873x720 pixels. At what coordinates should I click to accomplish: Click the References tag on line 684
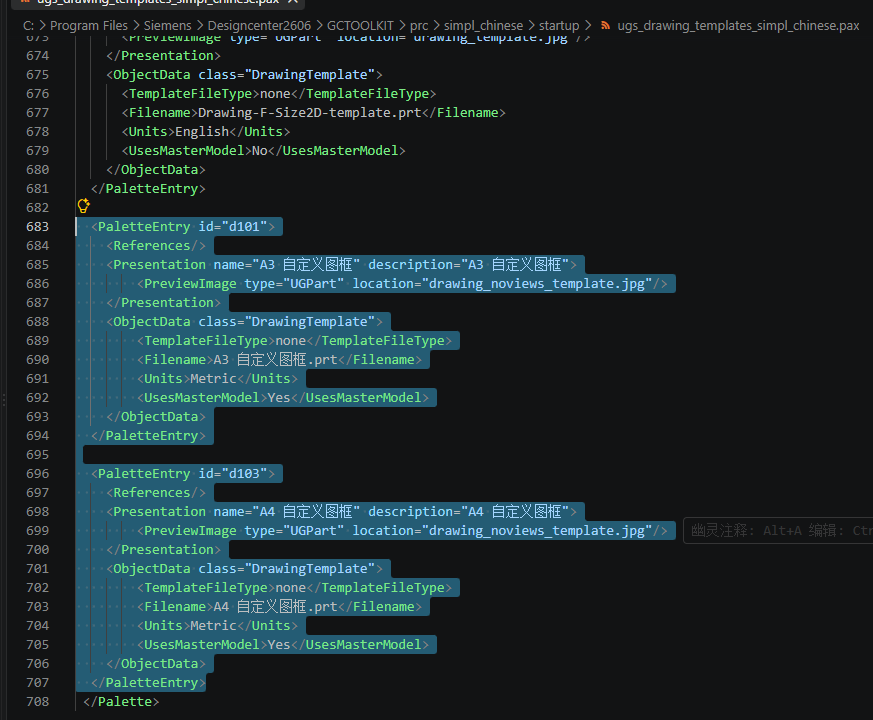(156, 246)
